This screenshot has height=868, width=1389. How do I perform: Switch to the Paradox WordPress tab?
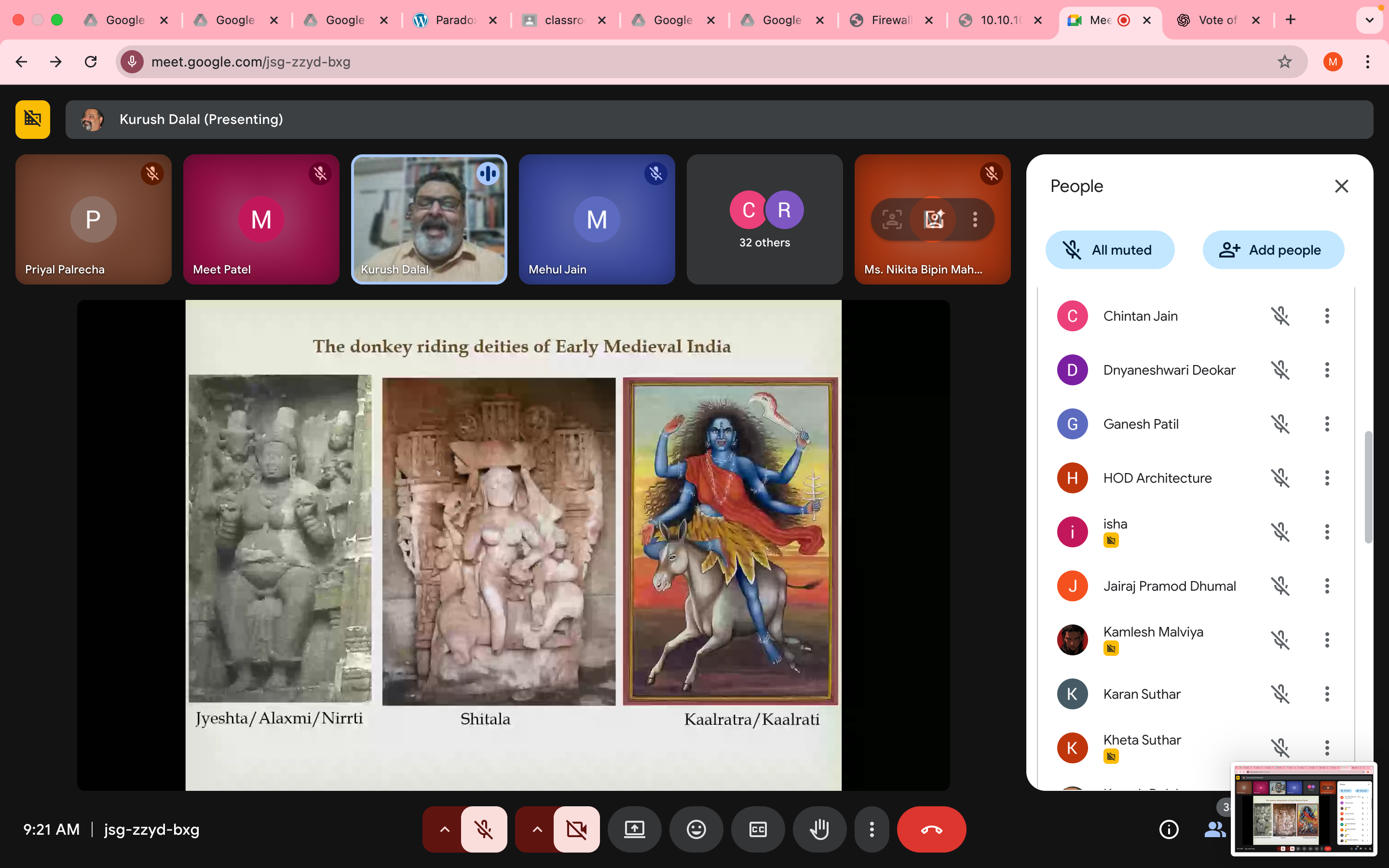click(x=456, y=20)
